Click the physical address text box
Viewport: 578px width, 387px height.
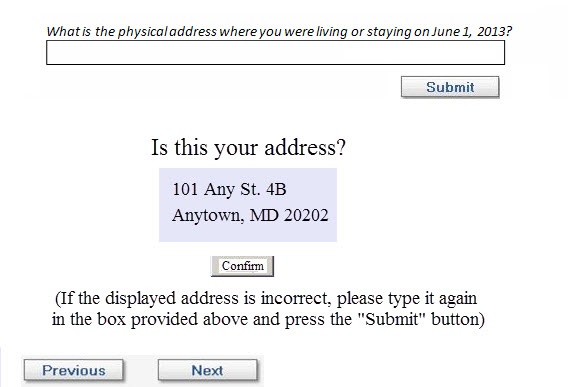coord(275,52)
